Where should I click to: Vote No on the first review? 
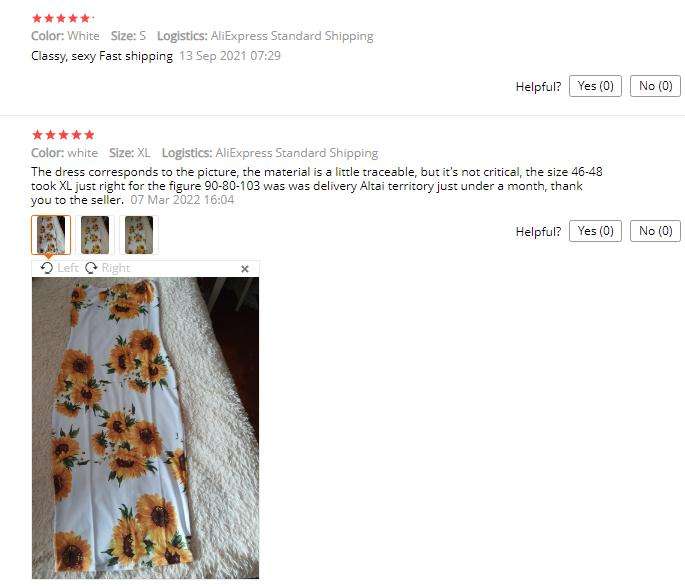(655, 86)
